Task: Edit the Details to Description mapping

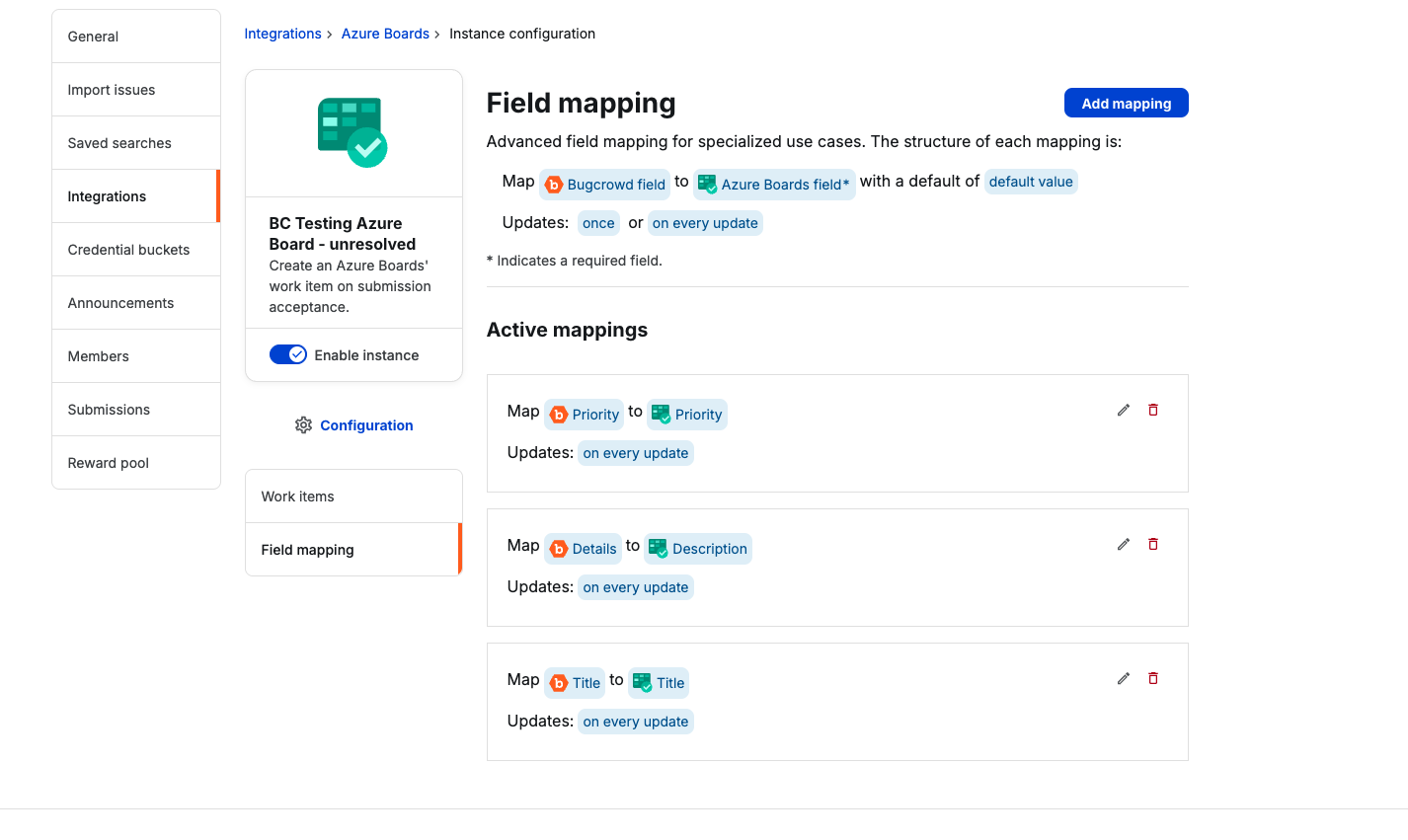Action: pos(1123,545)
